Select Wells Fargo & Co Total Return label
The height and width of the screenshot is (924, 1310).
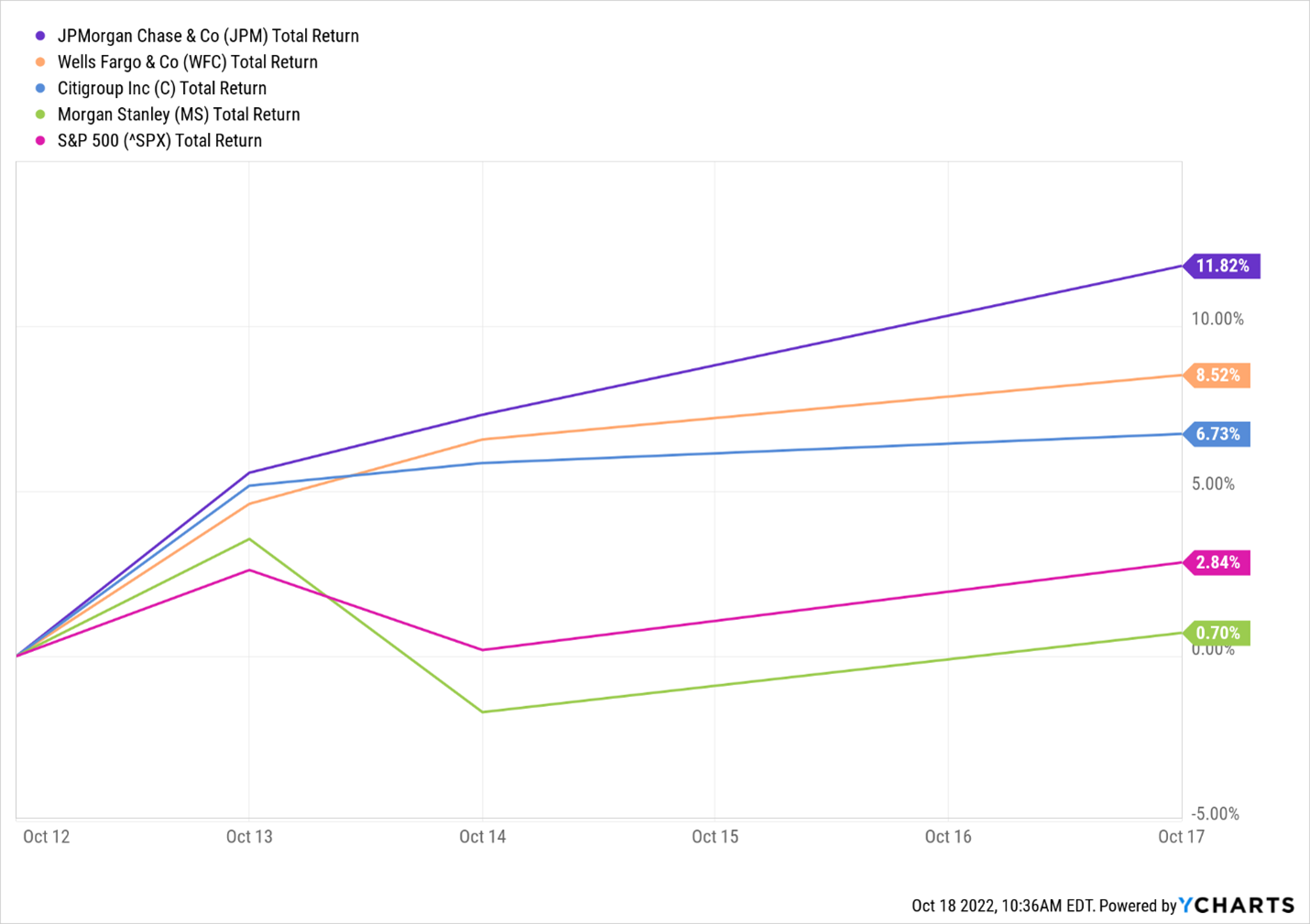188,62
